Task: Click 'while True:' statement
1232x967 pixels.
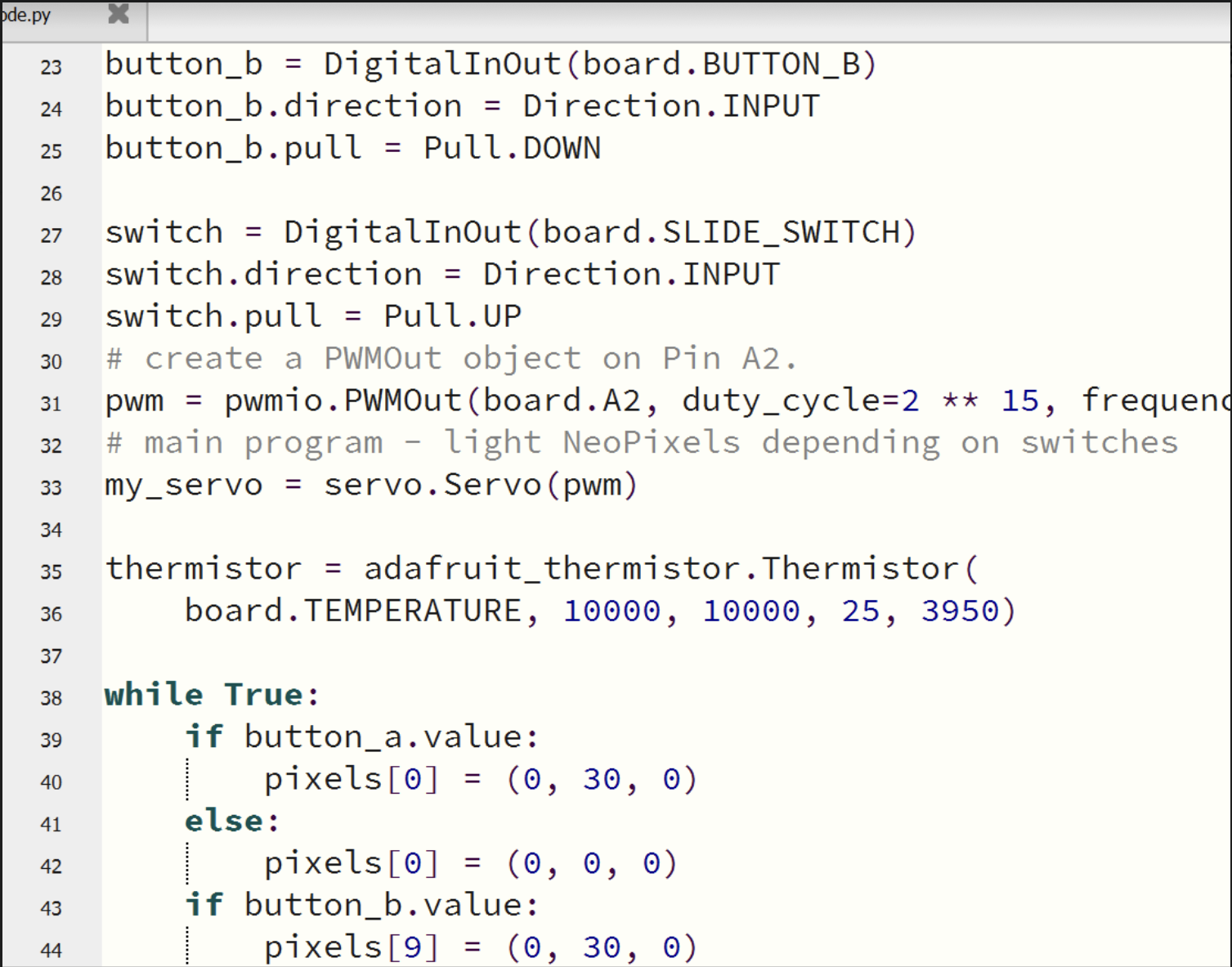Action: pyautogui.click(x=212, y=695)
